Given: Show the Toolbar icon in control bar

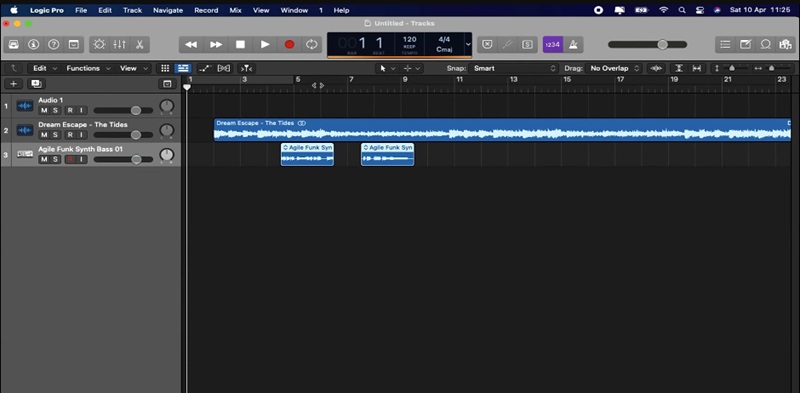Looking at the screenshot, I should coord(74,45).
